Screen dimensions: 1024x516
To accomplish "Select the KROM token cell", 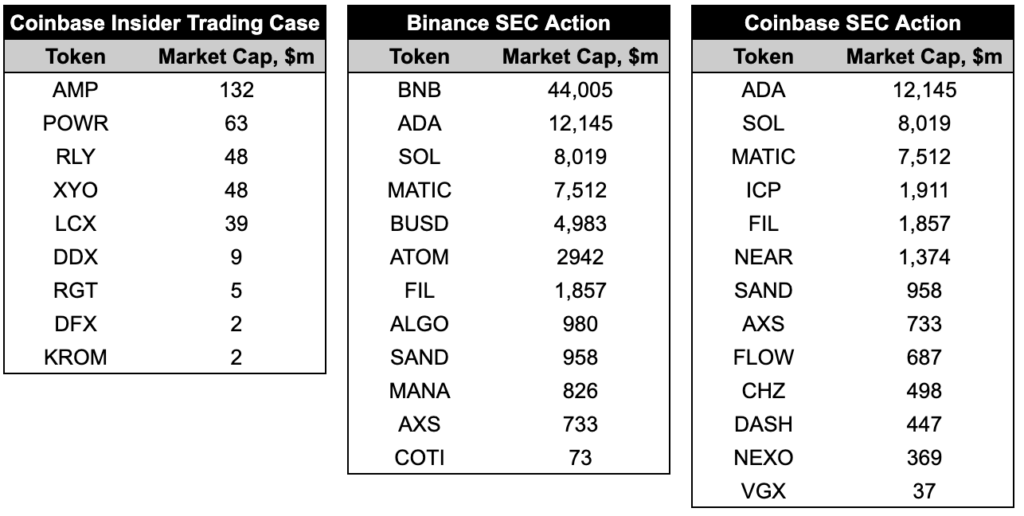I will [75, 357].
